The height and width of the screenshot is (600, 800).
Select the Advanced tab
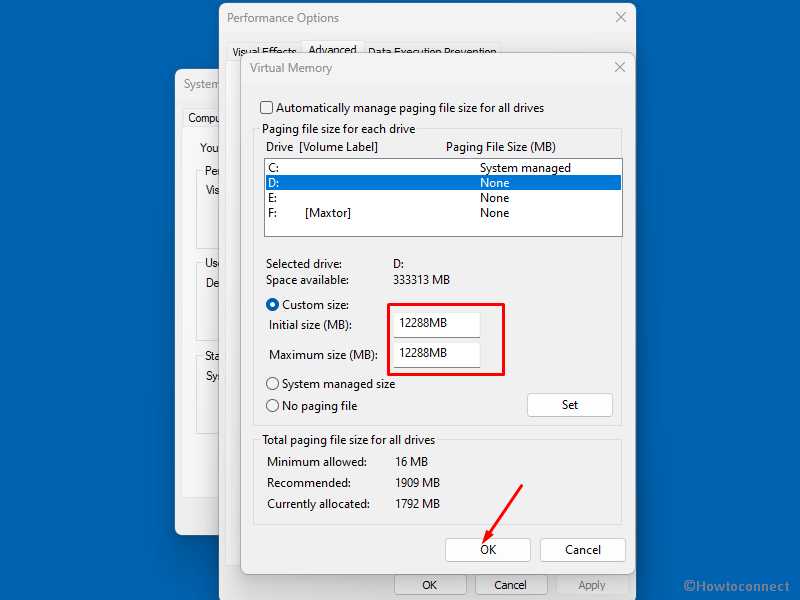(332, 48)
